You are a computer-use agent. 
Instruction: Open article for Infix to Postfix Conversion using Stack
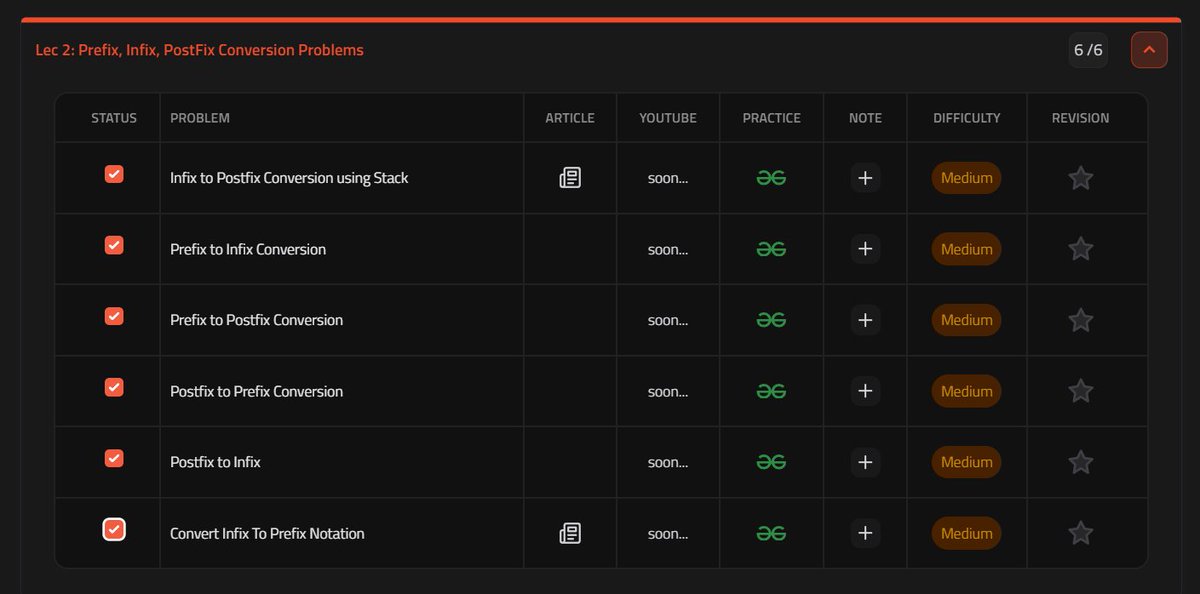pos(569,177)
